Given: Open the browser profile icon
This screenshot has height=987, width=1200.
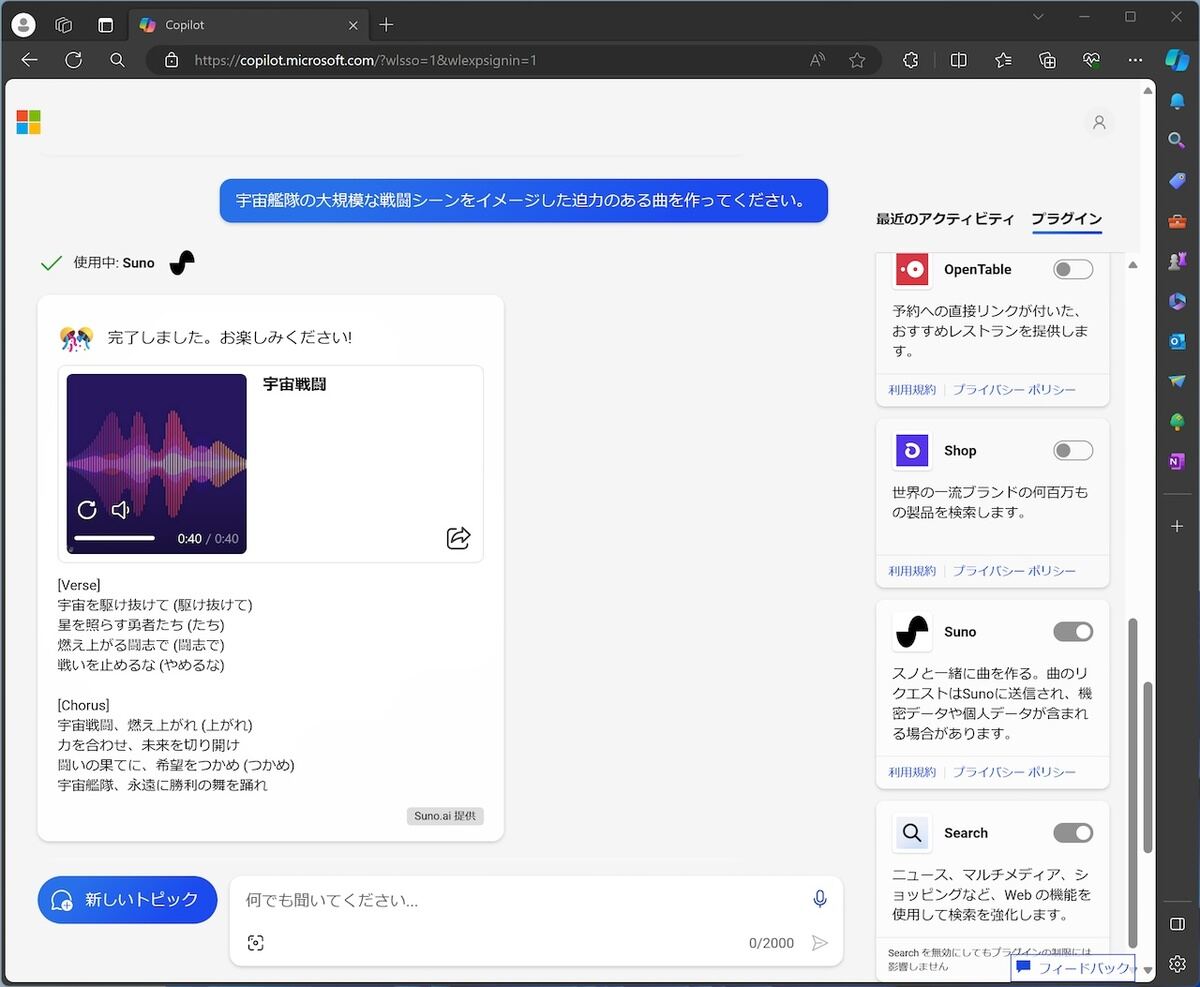Looking at the screenshot, I should [x=22, y=25].
